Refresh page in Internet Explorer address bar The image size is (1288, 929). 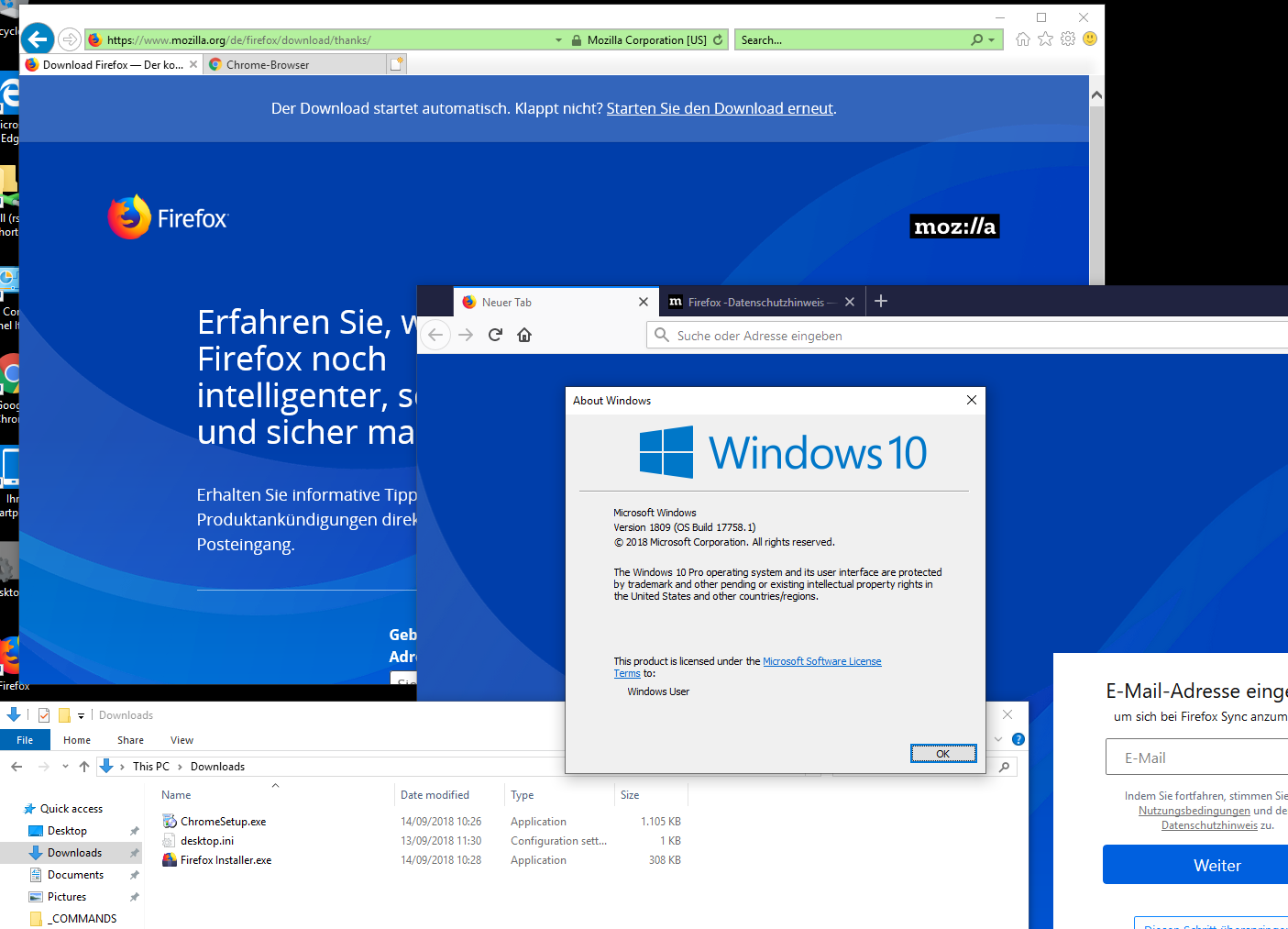pyautogui.click(x=718, y=40)
